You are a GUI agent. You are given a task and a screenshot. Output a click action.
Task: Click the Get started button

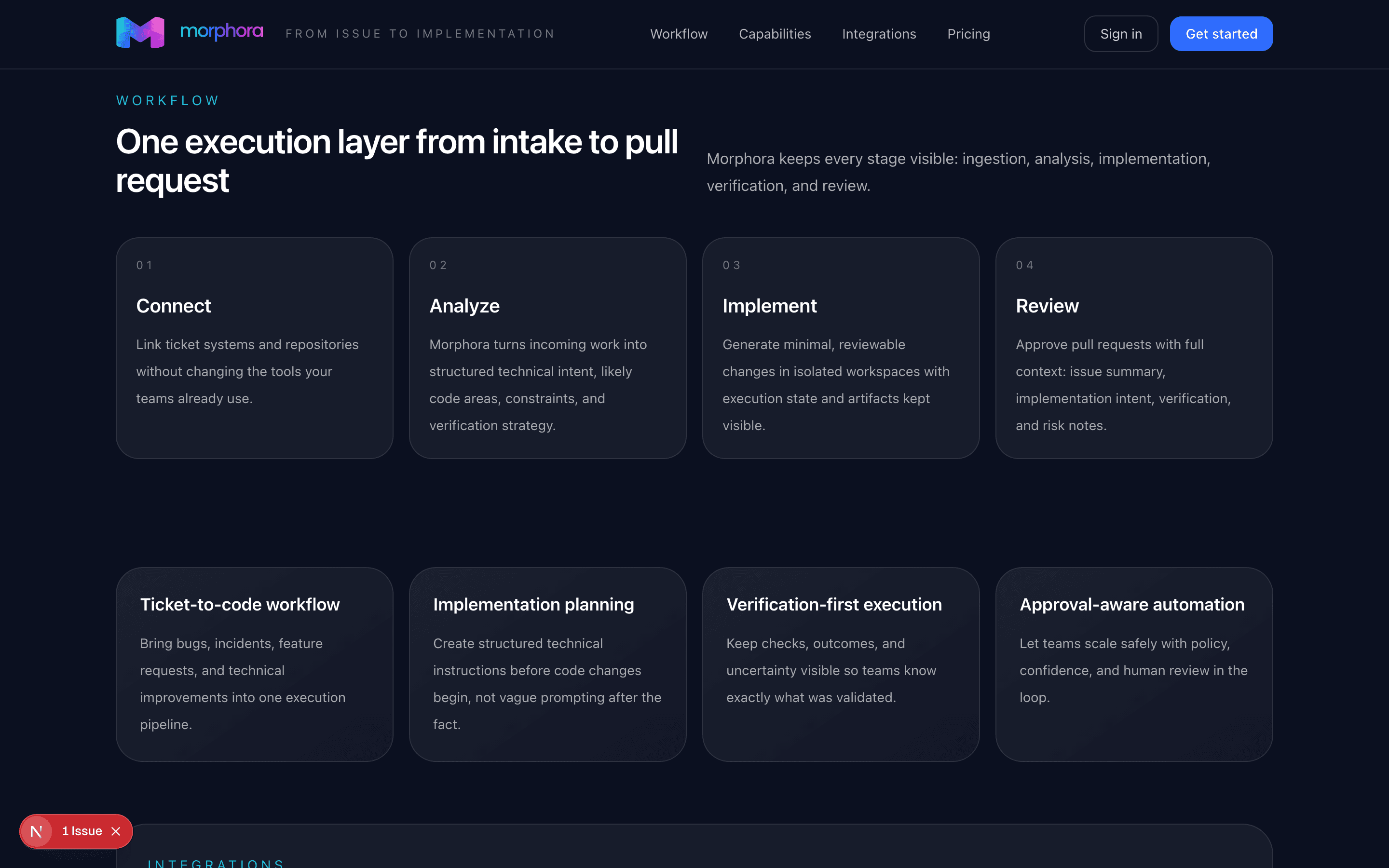(x=1221, y=33)
